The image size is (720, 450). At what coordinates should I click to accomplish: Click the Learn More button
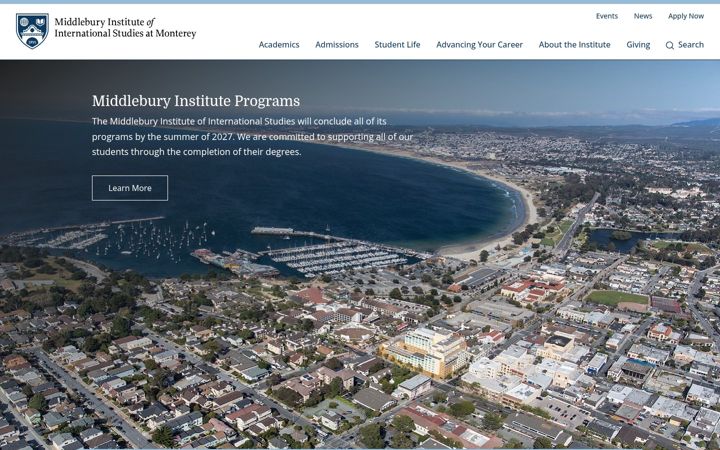[130, 188]
